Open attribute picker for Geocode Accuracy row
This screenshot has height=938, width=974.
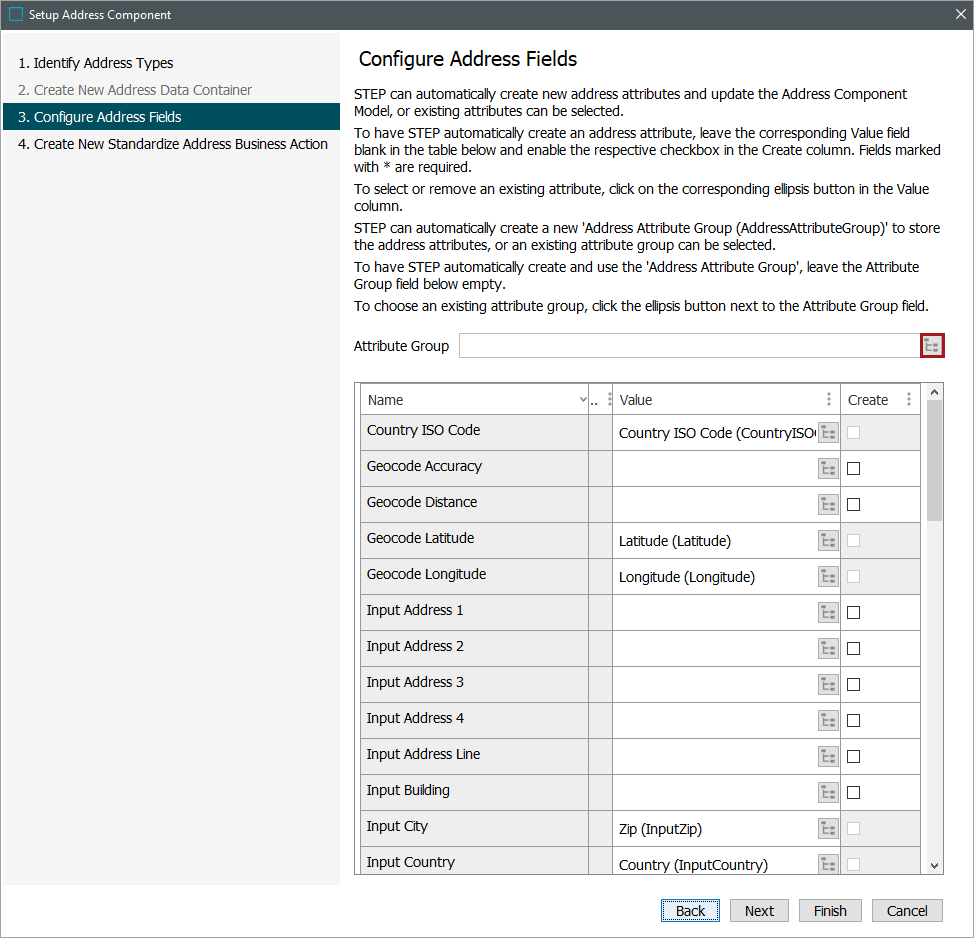[x=828, y=469]
